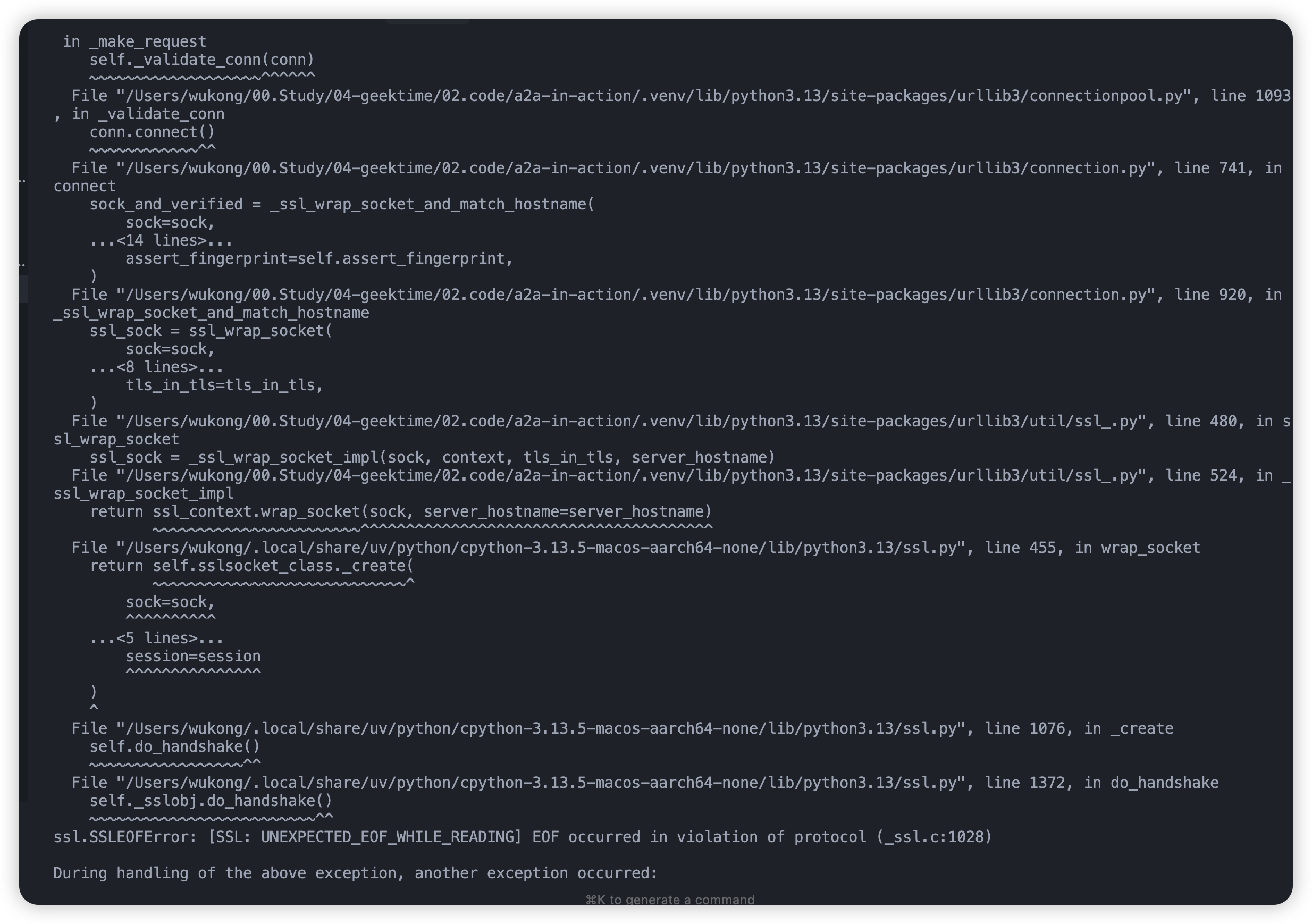The image size is (1312, 924).
Task: Click the 'self.do_handshake()' code line
Action: (174, 747)
